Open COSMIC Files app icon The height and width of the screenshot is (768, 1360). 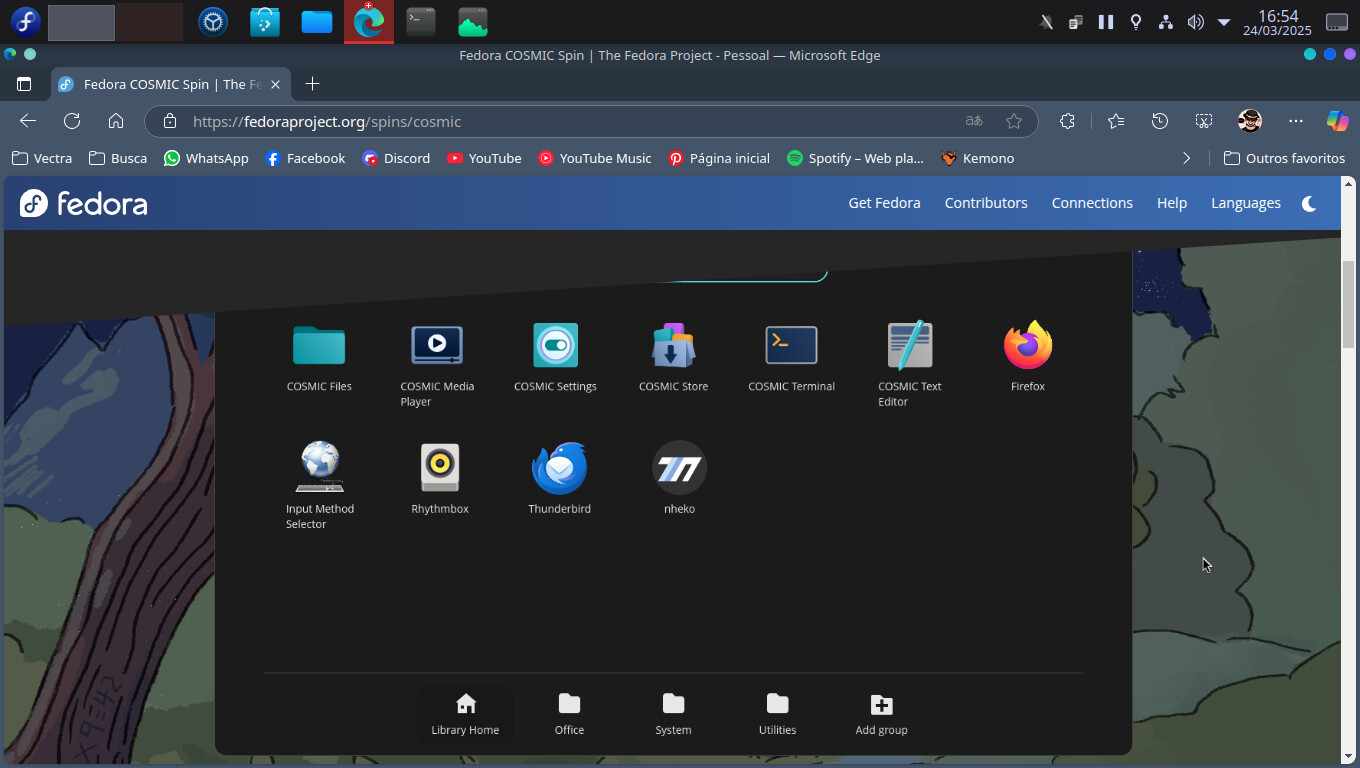click(319, 346)
